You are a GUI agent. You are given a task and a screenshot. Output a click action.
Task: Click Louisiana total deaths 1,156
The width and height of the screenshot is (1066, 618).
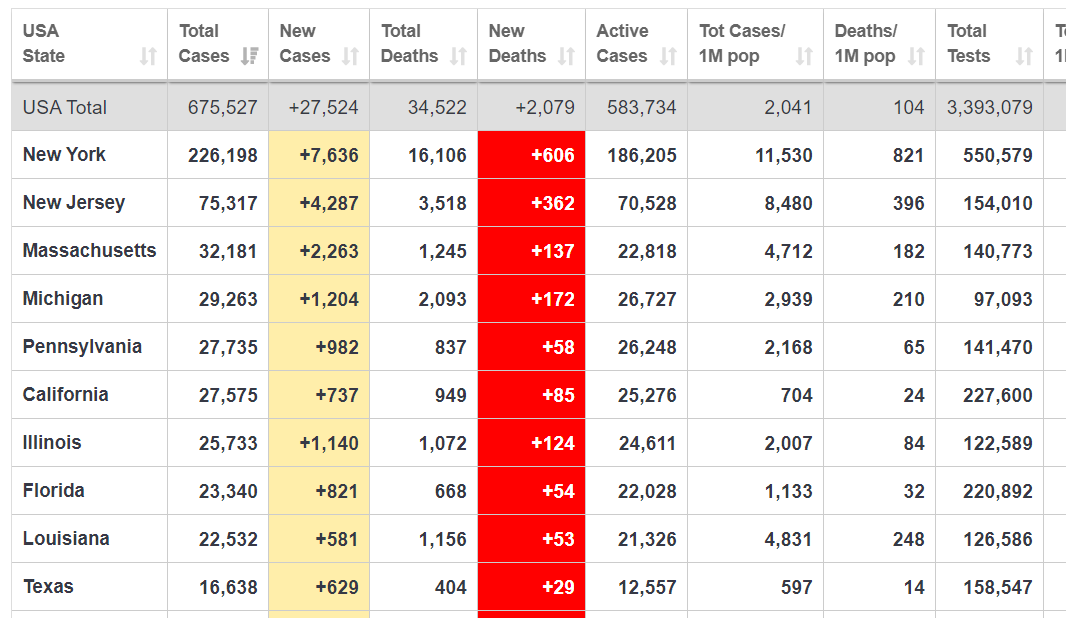tap(443, 540)
